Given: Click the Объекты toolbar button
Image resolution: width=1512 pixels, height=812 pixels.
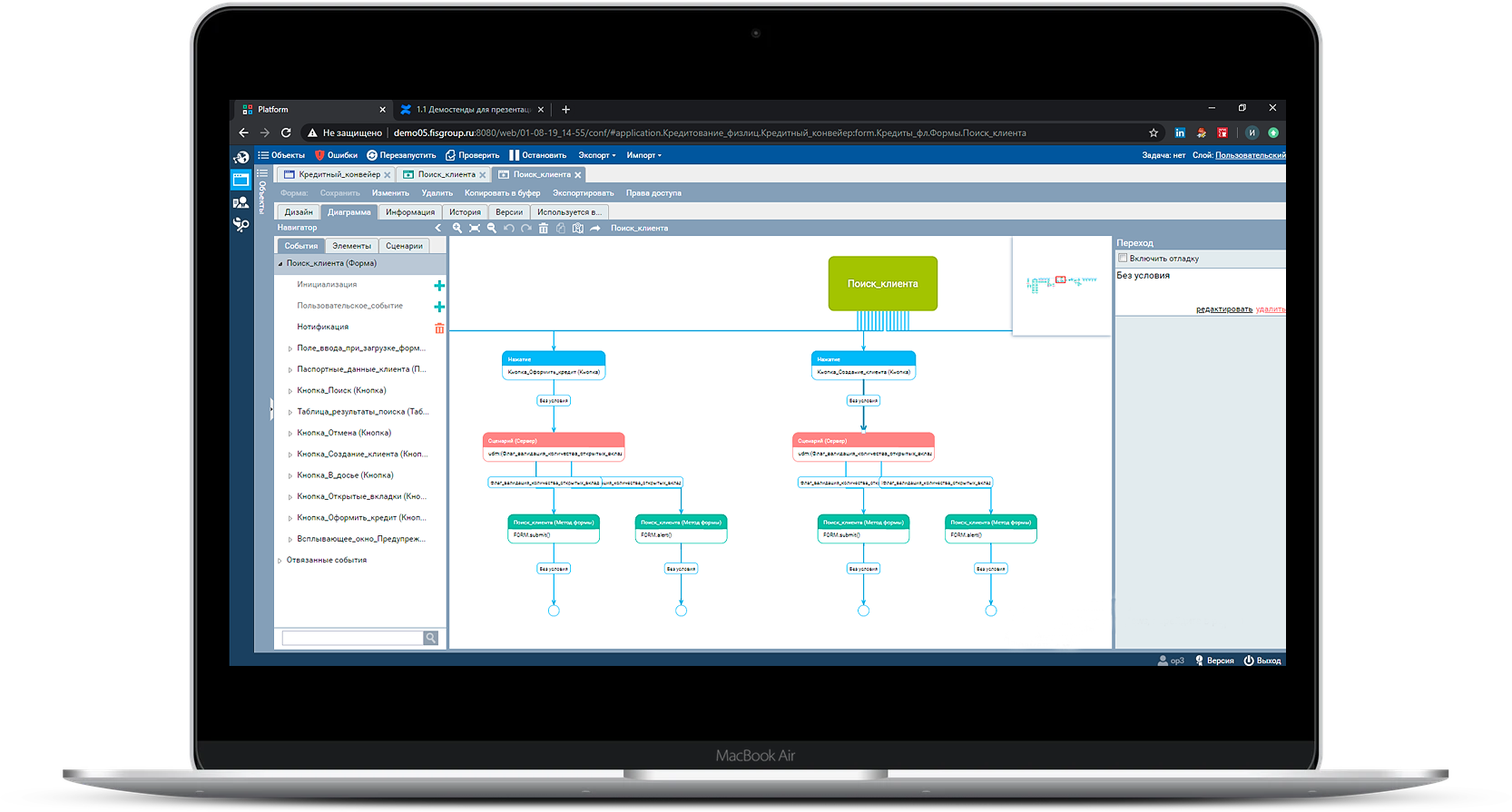Looking at the screenshot, I should (281, 155).
